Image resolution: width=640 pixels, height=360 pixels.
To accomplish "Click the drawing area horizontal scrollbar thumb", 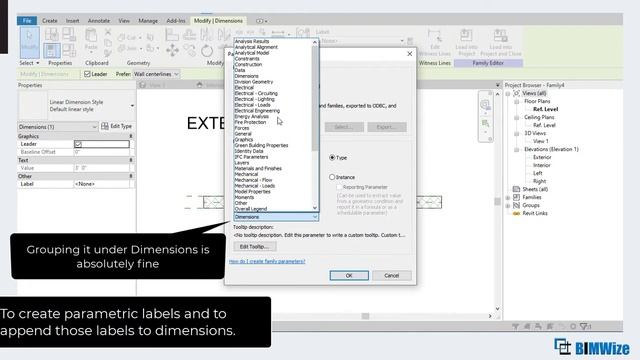I will point(365,316).
